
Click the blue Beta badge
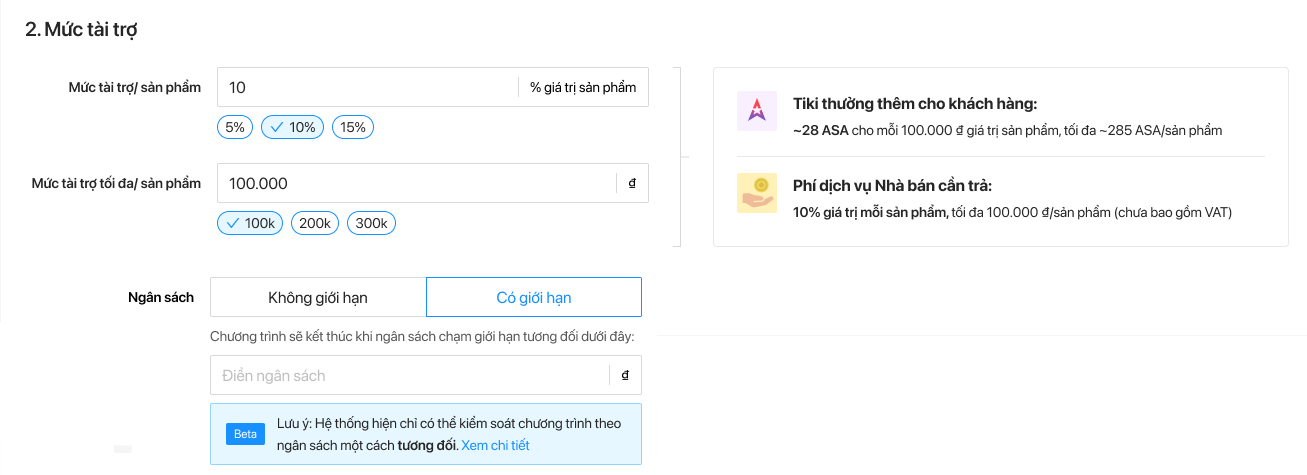(245, 434)
